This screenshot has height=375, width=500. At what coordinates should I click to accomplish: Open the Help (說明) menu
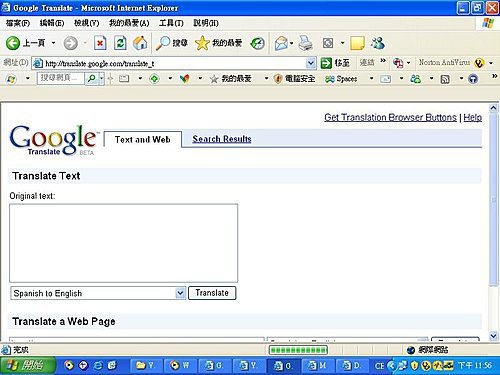(x=206, y=23)
